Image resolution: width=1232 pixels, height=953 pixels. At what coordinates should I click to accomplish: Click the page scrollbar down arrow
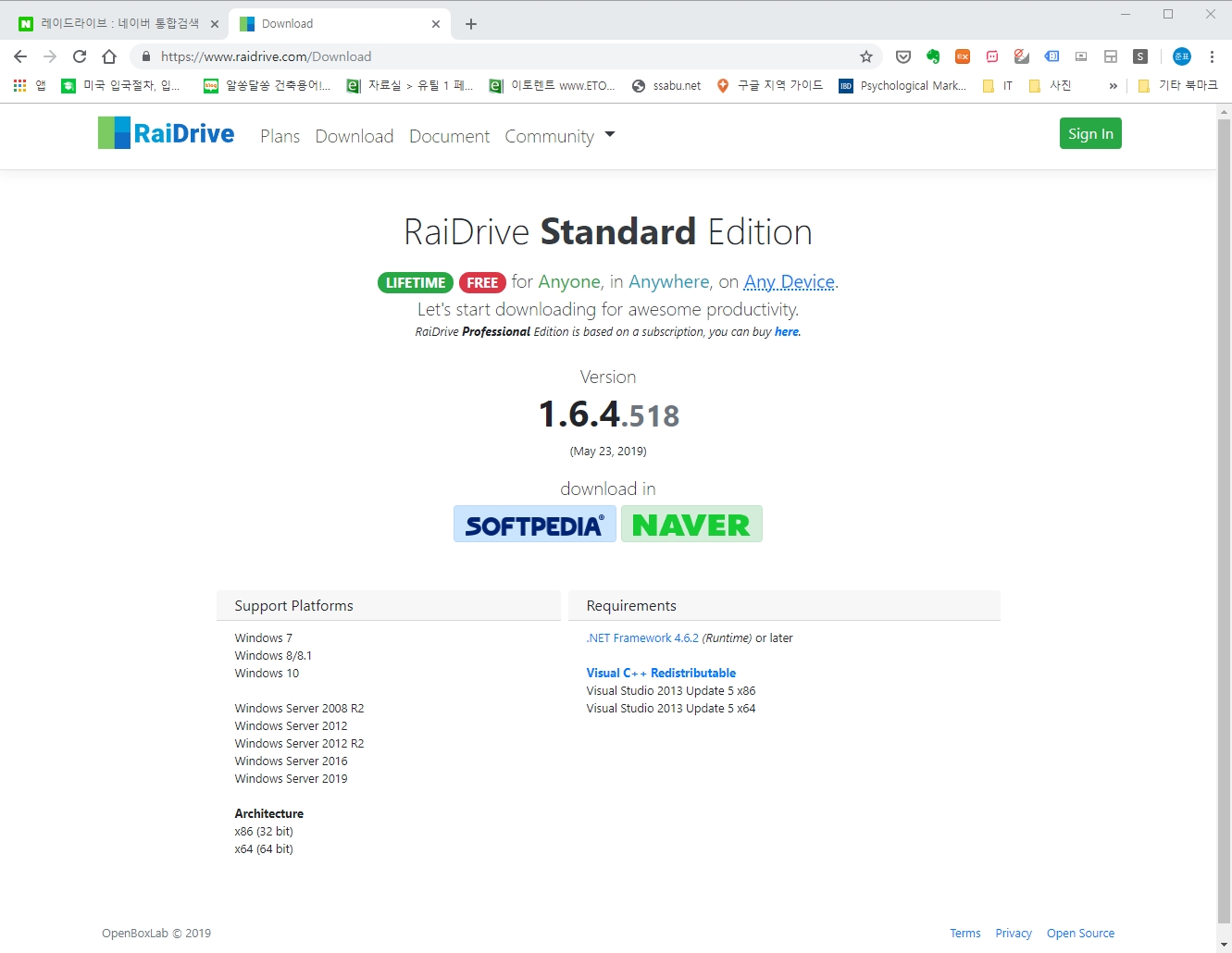click(1225, 945)
